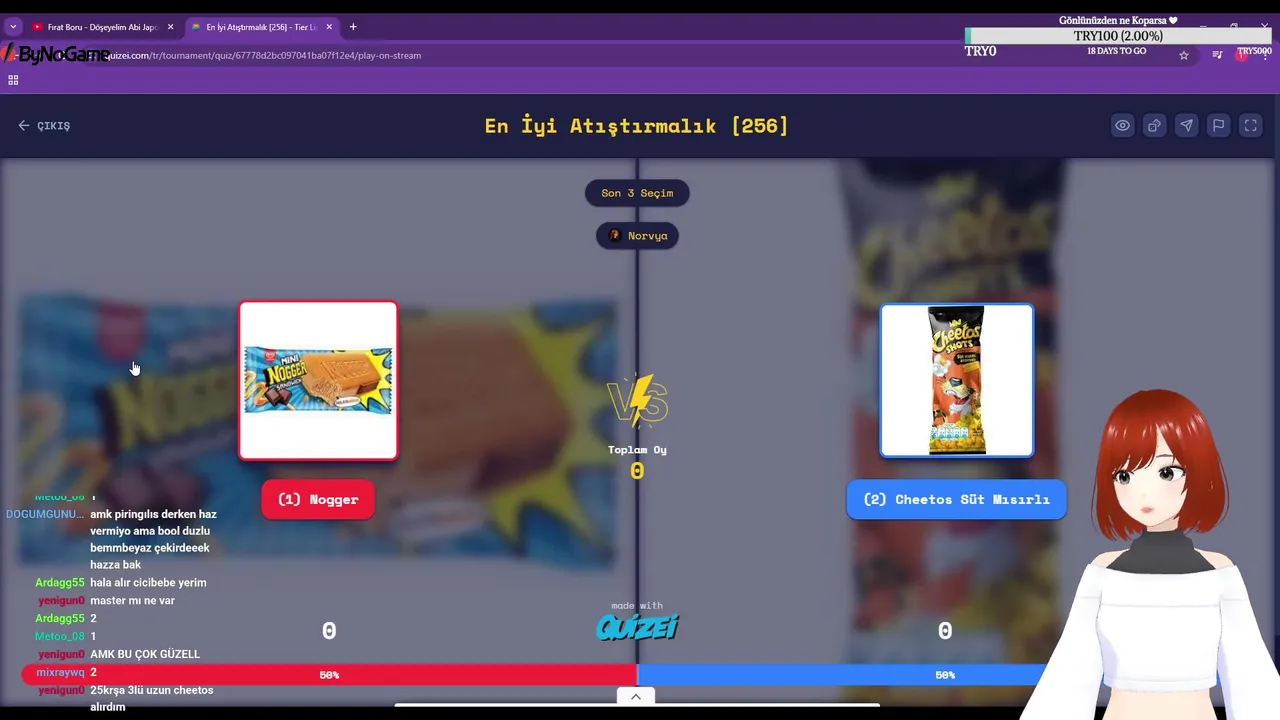Click the Toplam Oy label
This screenshot has width=1280, height=720.
coord(637,450)
